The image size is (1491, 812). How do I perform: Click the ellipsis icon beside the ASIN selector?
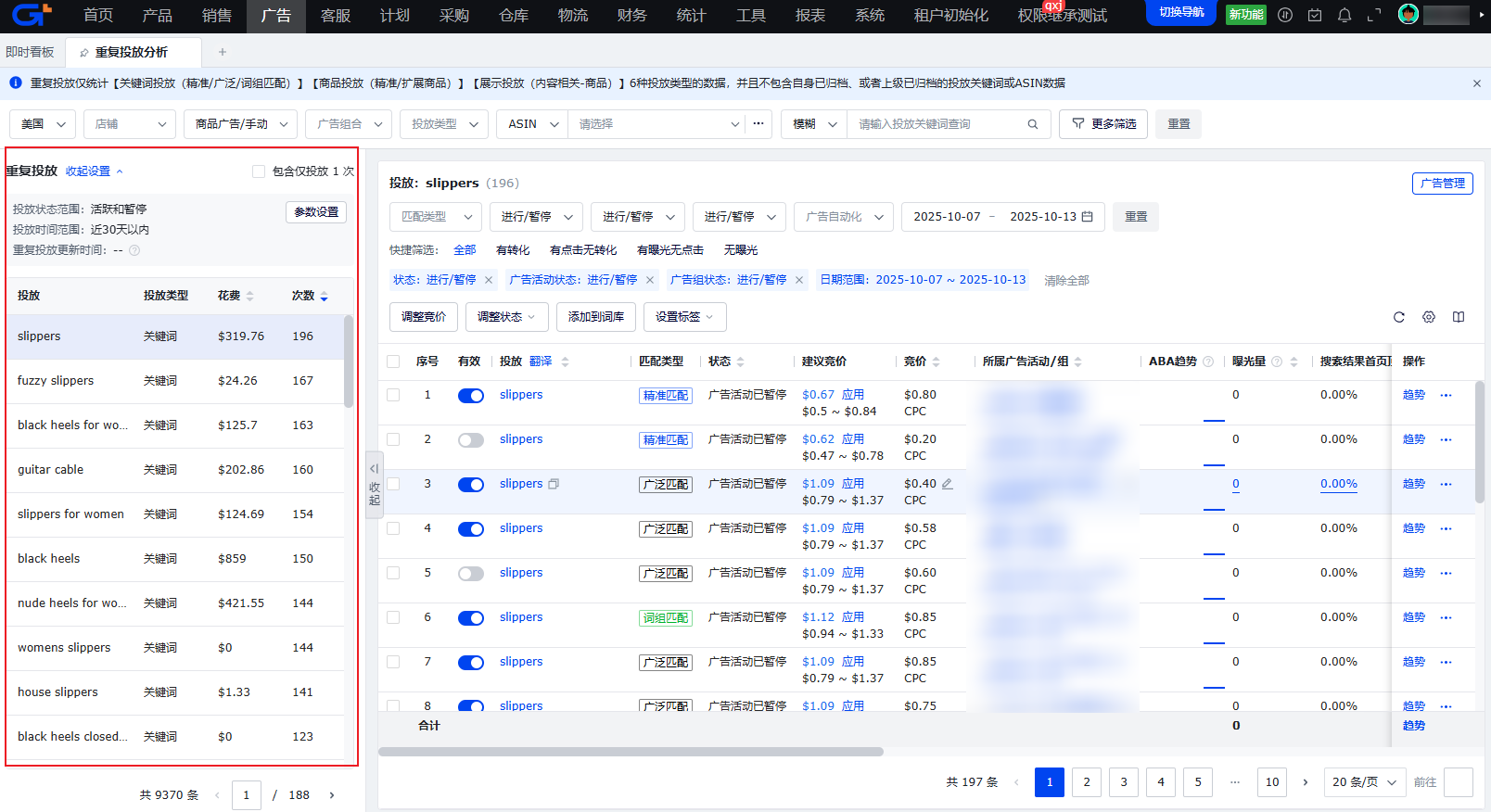click(x=758, y=123)
